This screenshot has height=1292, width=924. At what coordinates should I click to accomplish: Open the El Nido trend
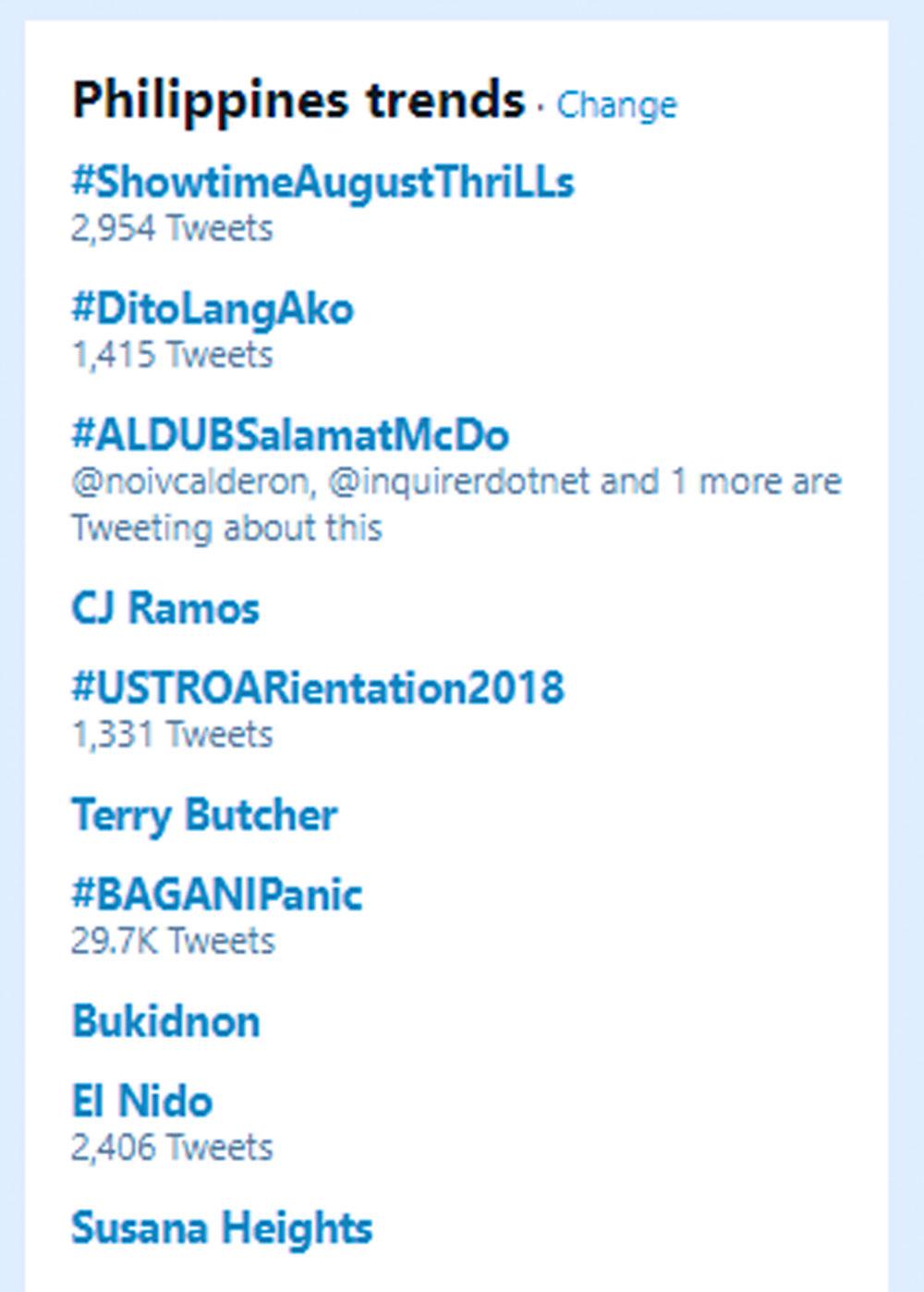[142, 1102]
